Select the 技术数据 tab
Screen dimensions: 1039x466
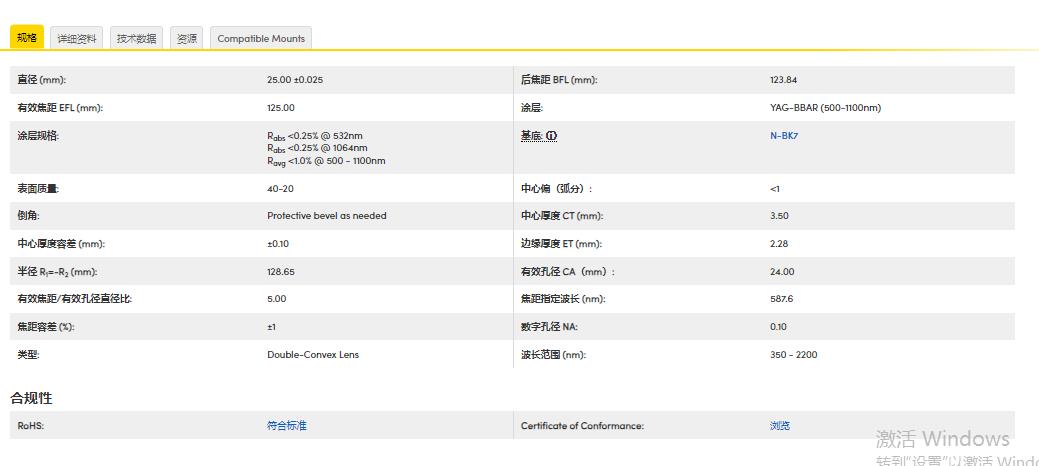point(136,38)
